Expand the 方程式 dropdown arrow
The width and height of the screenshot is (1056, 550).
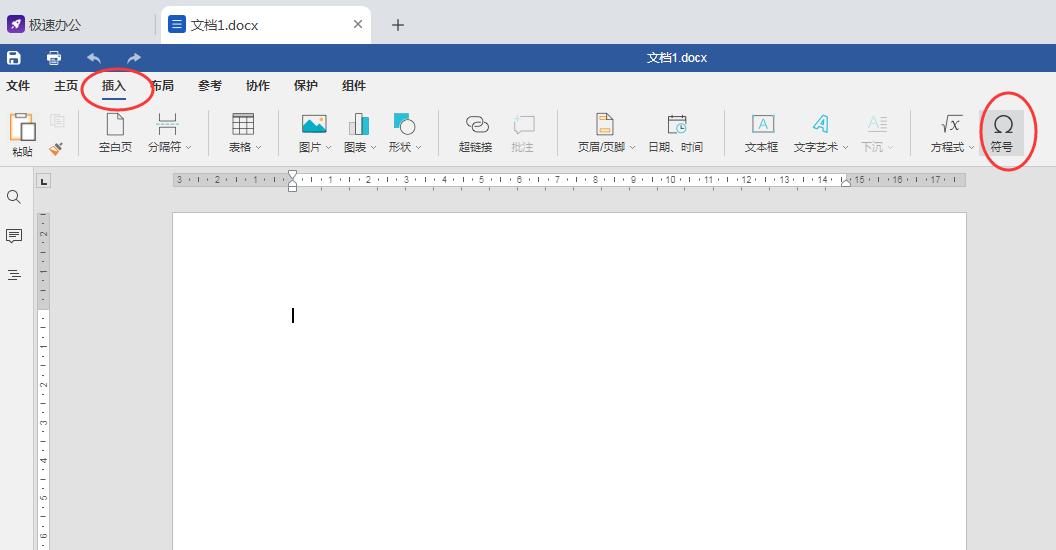click(x=971, y=147)
